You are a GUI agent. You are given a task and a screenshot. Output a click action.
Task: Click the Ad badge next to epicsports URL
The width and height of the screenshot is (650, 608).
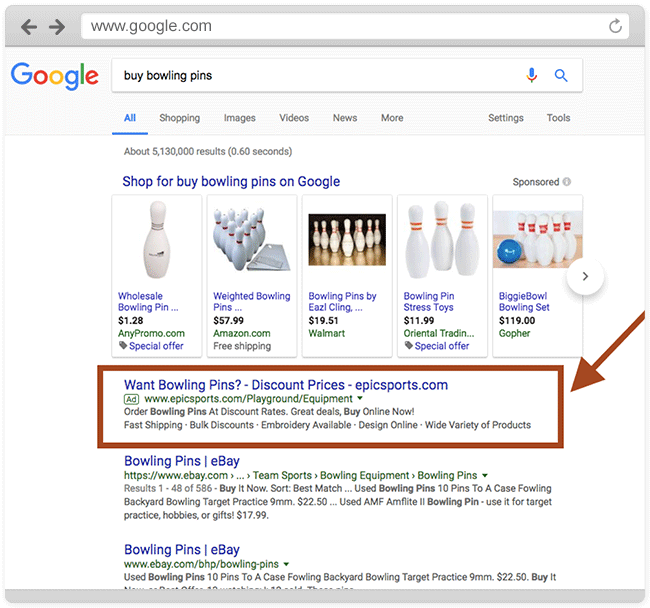pos(131,399)
